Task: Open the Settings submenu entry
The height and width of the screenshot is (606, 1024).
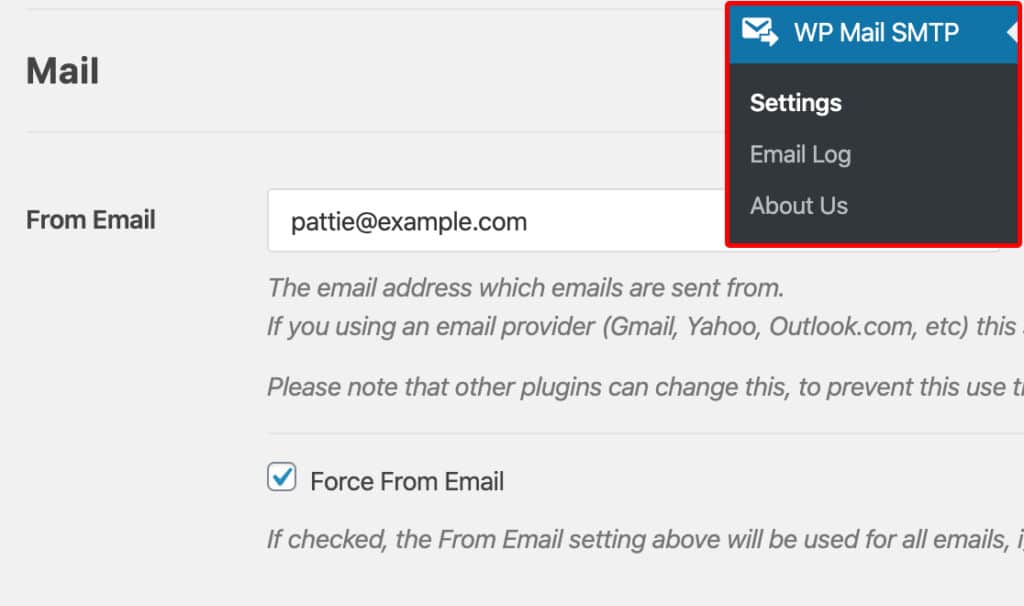Action: [795, 102]
